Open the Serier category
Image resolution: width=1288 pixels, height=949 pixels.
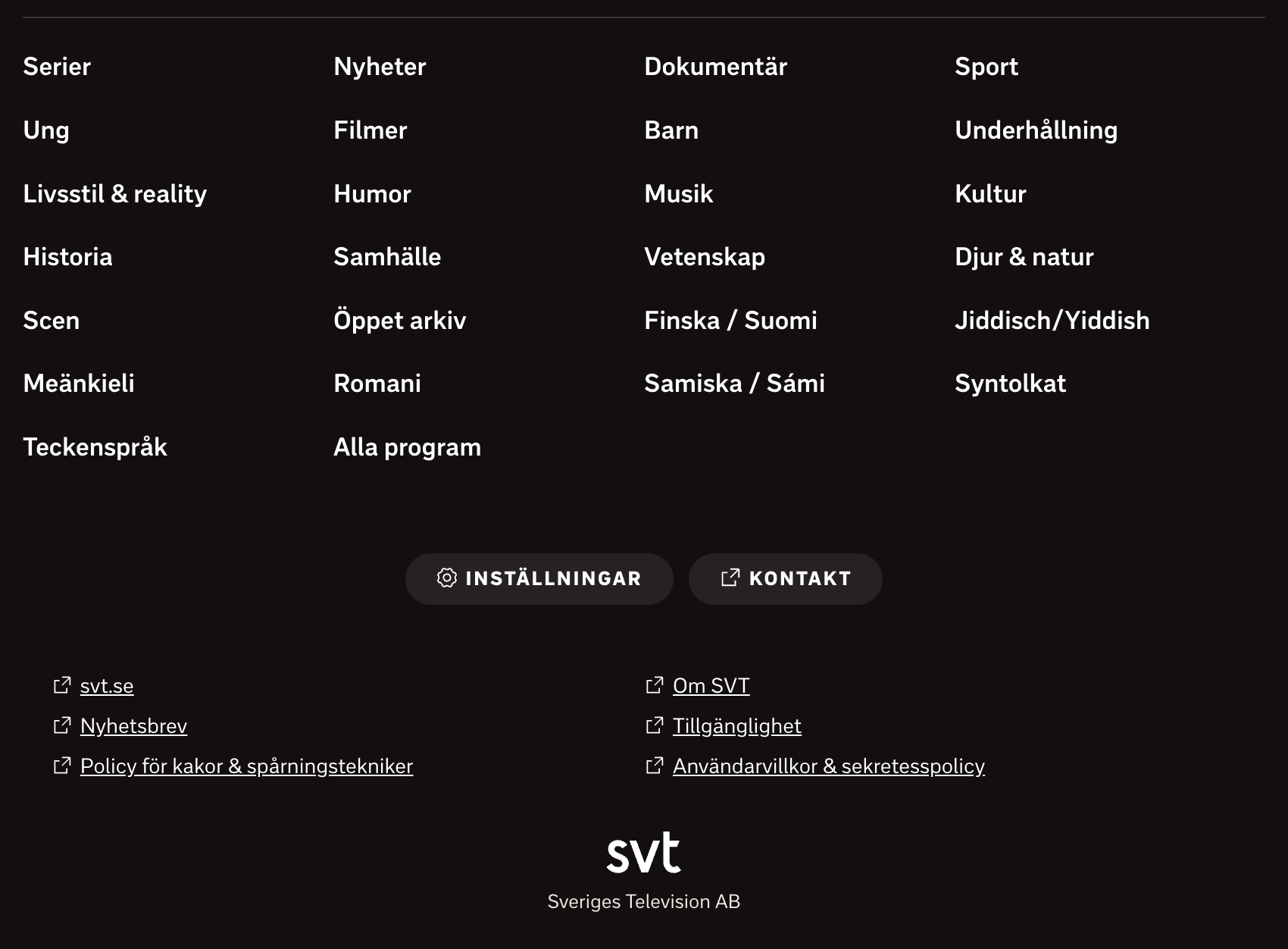click(57, 67)
